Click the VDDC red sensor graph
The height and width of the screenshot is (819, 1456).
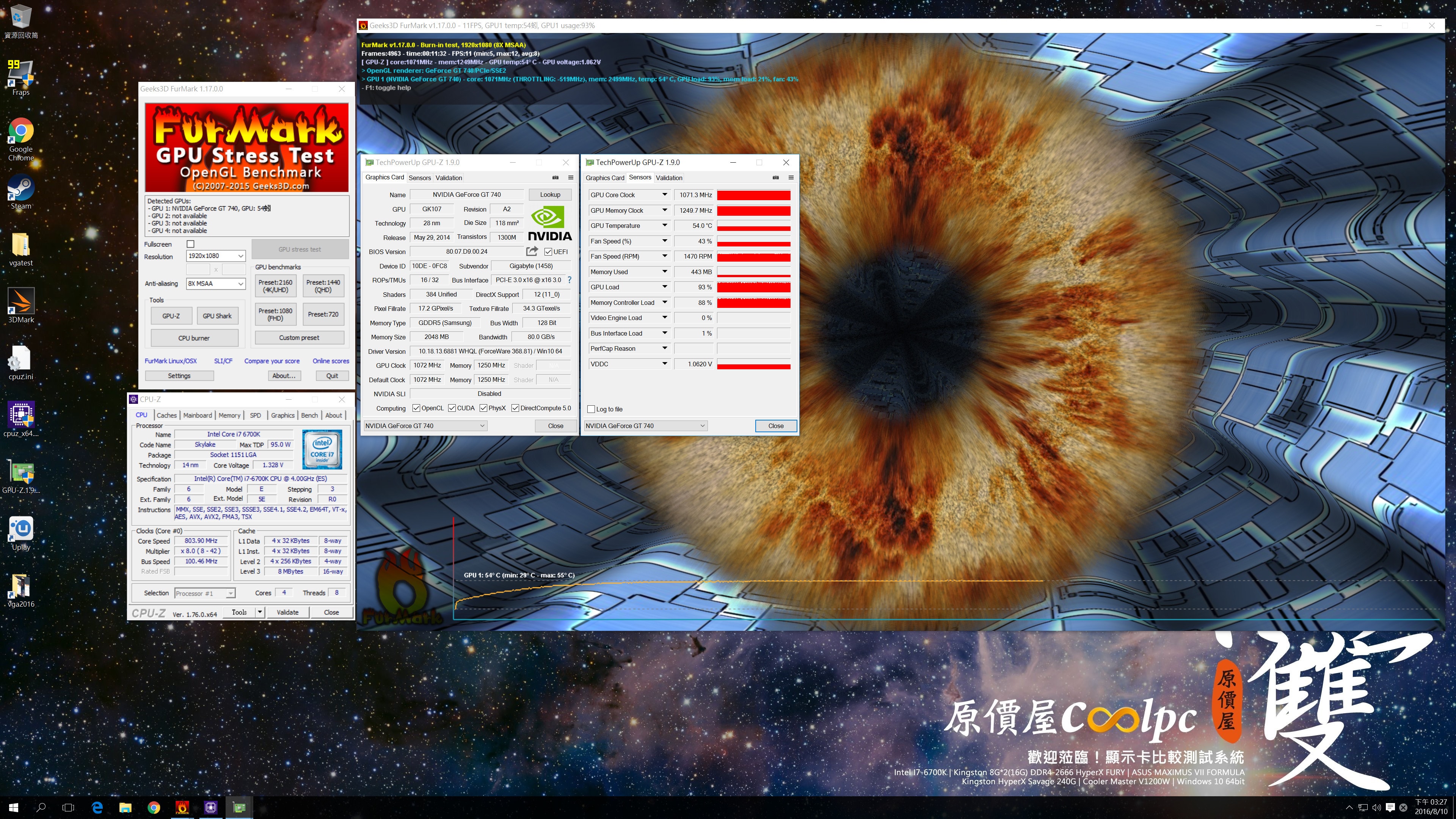753,364
